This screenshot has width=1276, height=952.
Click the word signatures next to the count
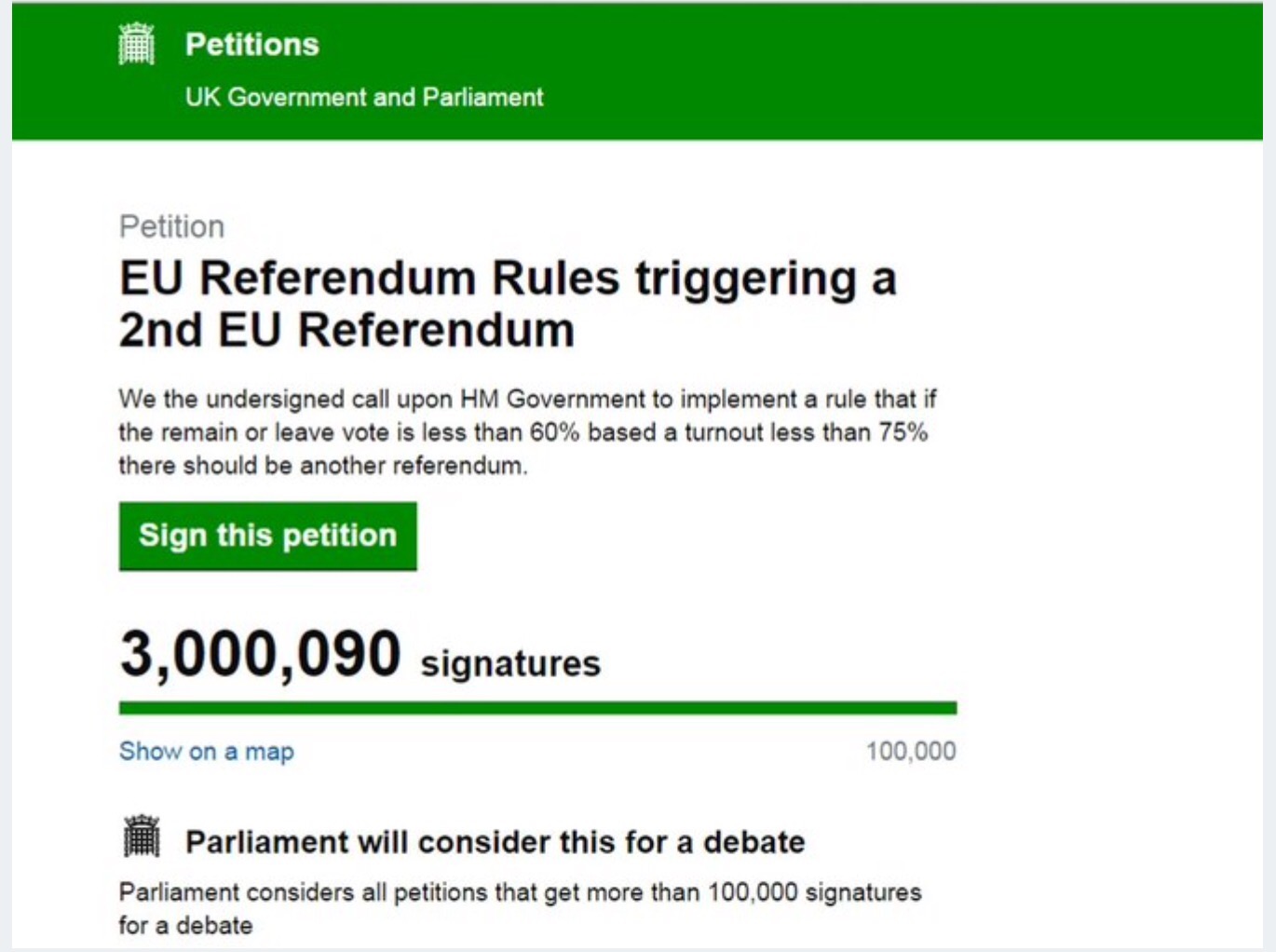point(510,663)
